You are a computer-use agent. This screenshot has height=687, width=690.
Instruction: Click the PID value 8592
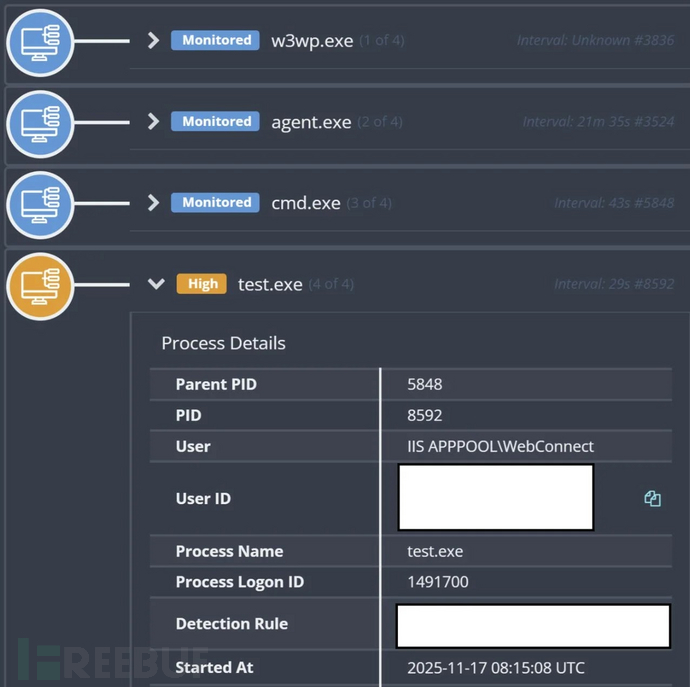click(x=425, y=415)
